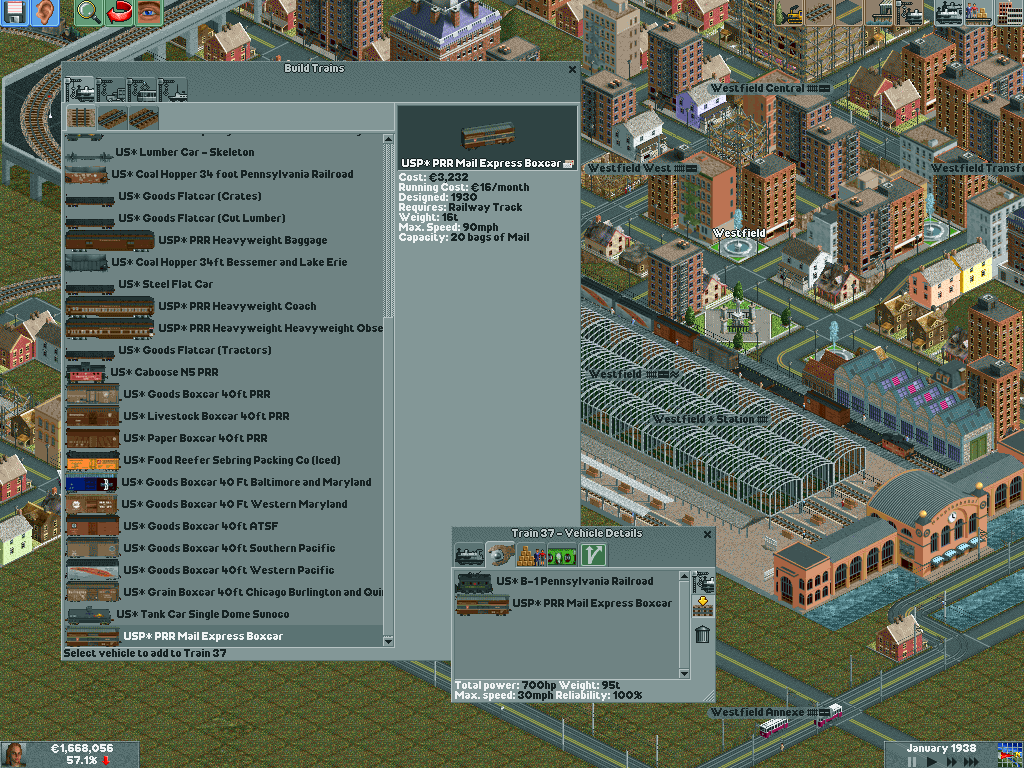Open the railway track construction tool
Screen dimensions: 1024x768
(x=818, y=12)
